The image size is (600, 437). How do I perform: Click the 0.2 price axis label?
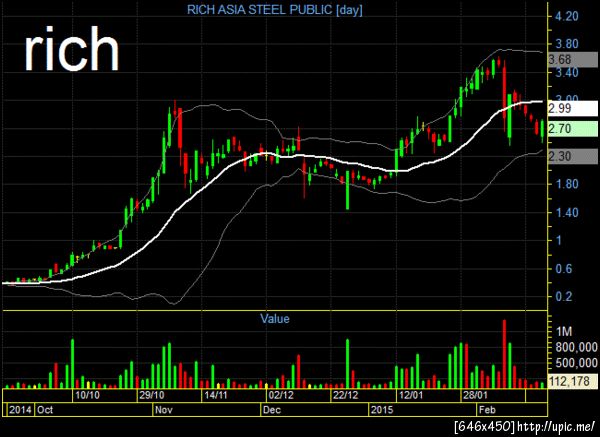point(564,297)
